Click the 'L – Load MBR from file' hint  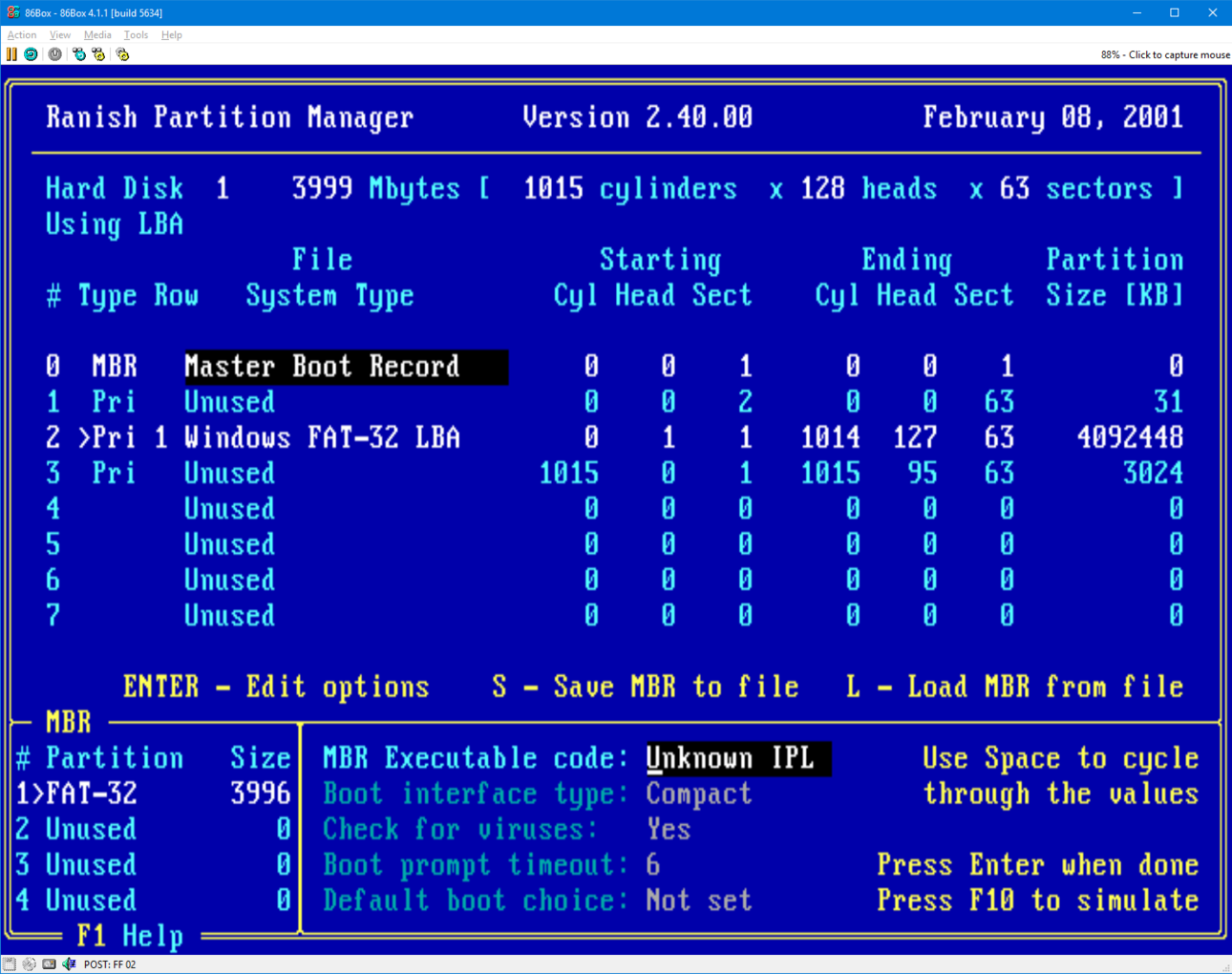pos(1015,688)
